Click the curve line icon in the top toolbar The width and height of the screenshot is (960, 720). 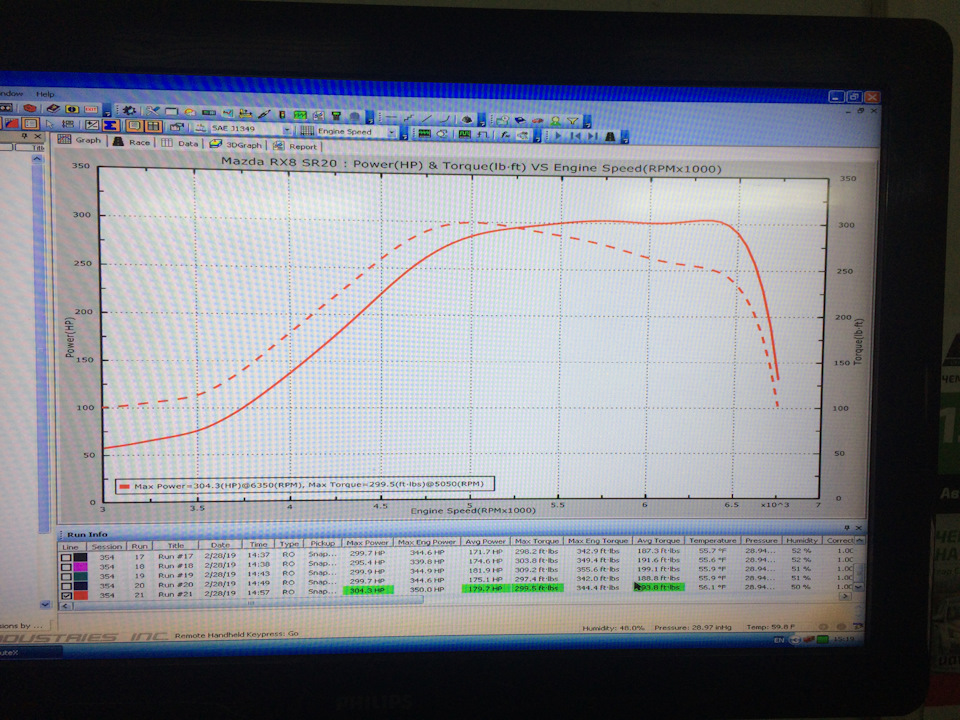coord(445,119)
